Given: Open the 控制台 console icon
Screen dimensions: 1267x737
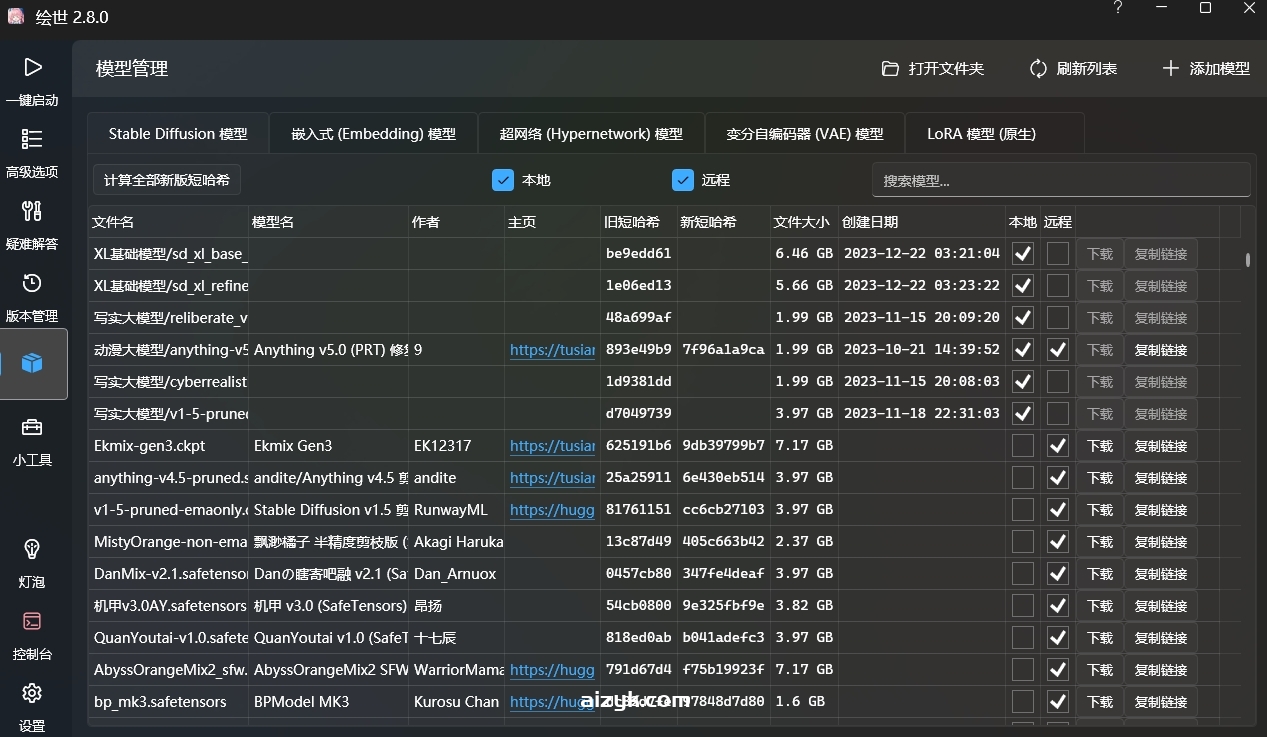Looking at the screenshot, I should (x=32, y=622).
